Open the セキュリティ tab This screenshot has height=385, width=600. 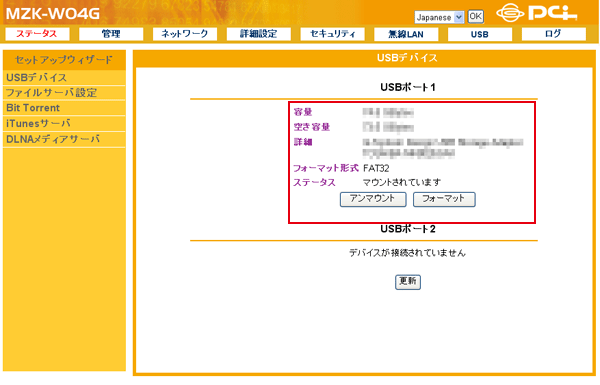click(333, 34)
